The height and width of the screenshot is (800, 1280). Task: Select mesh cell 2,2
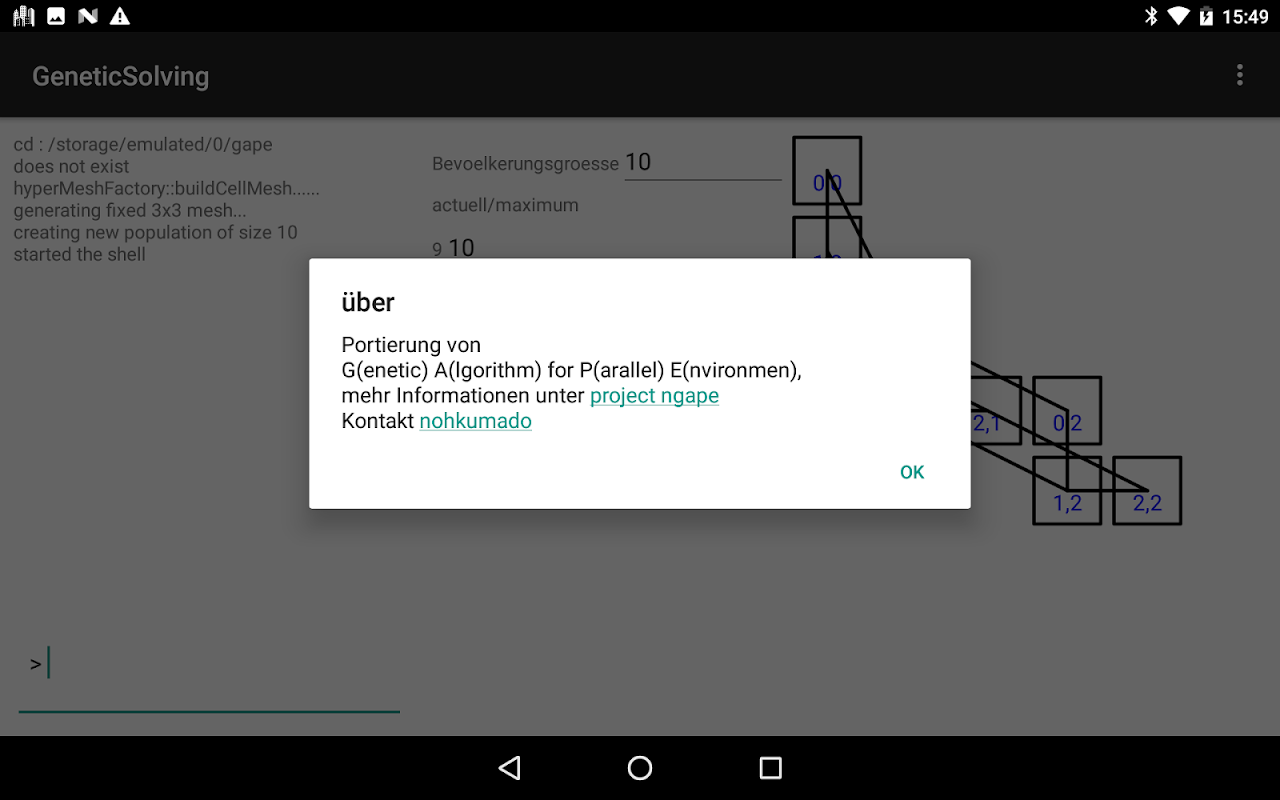pos(1147,491)
